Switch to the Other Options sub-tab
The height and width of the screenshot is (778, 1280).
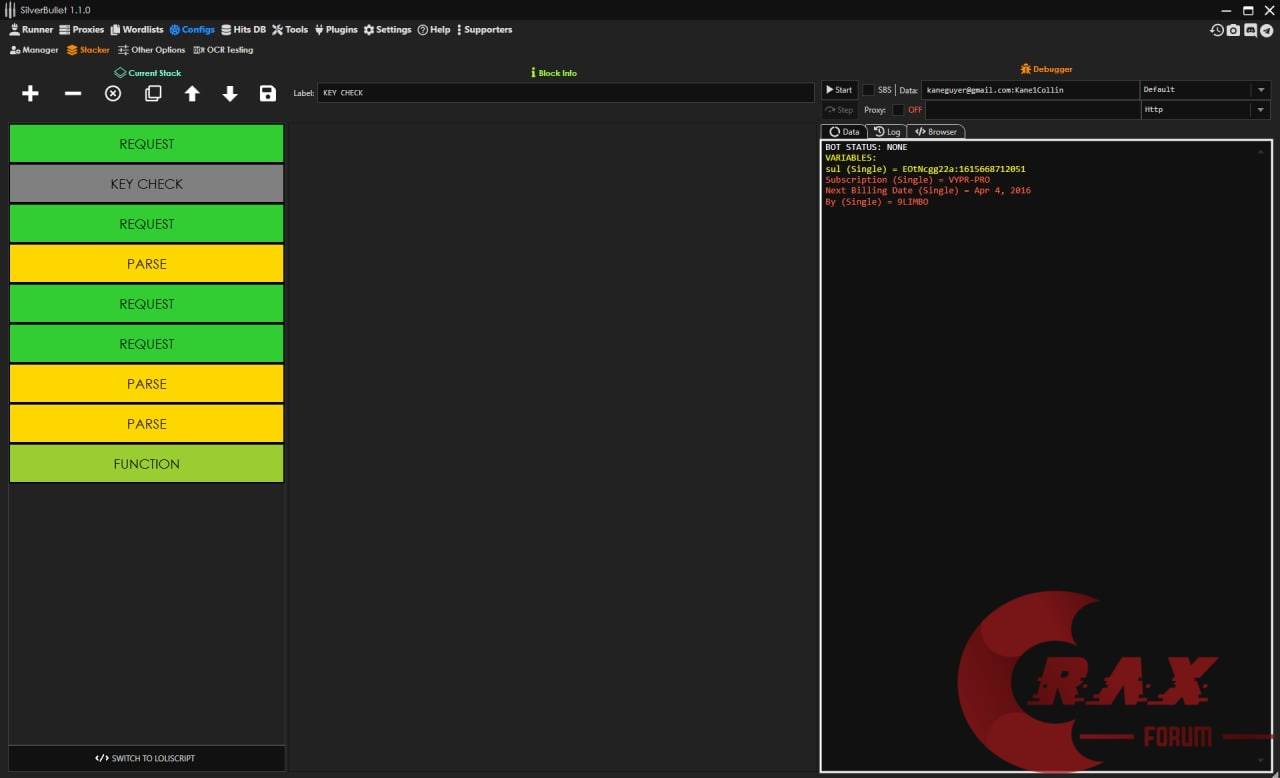(x=151, y=50)
